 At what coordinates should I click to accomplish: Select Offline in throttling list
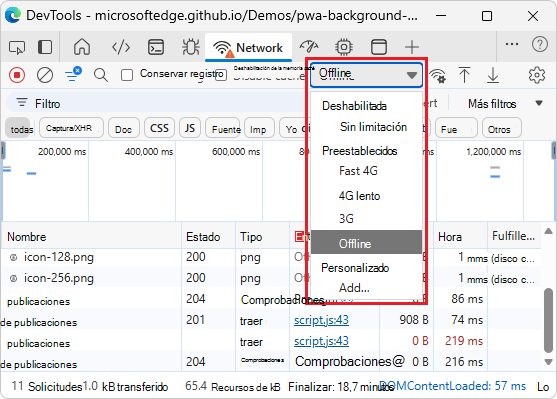point(366,243)
